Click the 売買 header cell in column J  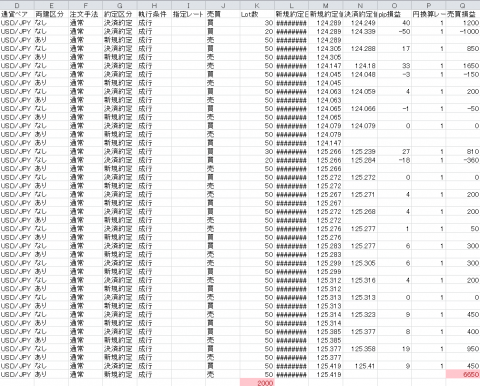[x=223, y=14]
